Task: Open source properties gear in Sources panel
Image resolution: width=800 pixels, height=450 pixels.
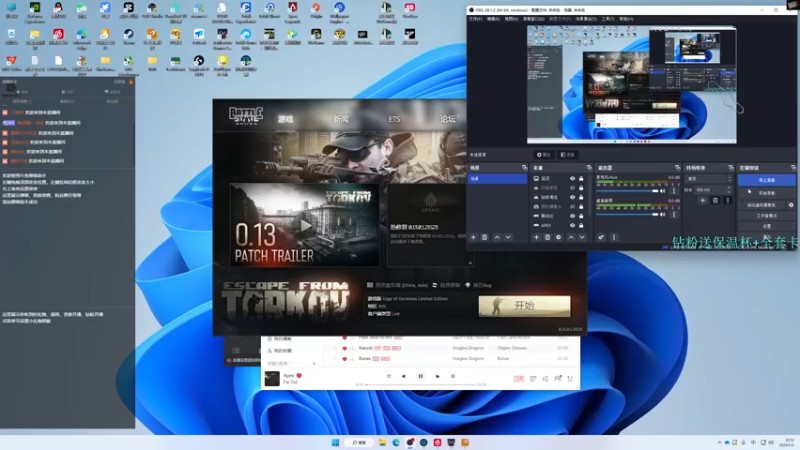Action: click(559, 237)
